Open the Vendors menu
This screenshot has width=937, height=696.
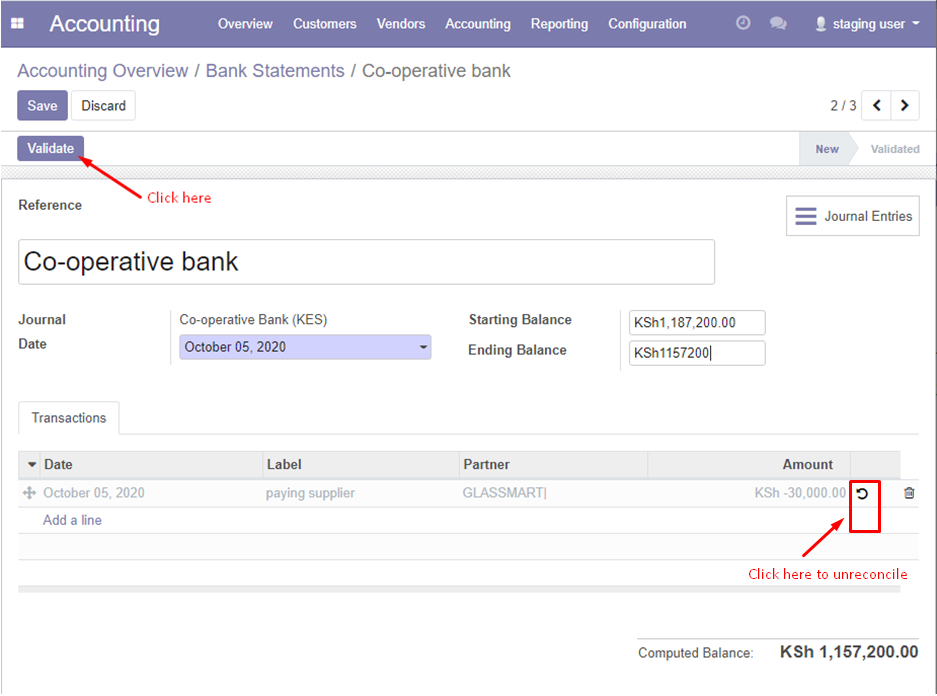pyautogui.click(x=400, y=24)
